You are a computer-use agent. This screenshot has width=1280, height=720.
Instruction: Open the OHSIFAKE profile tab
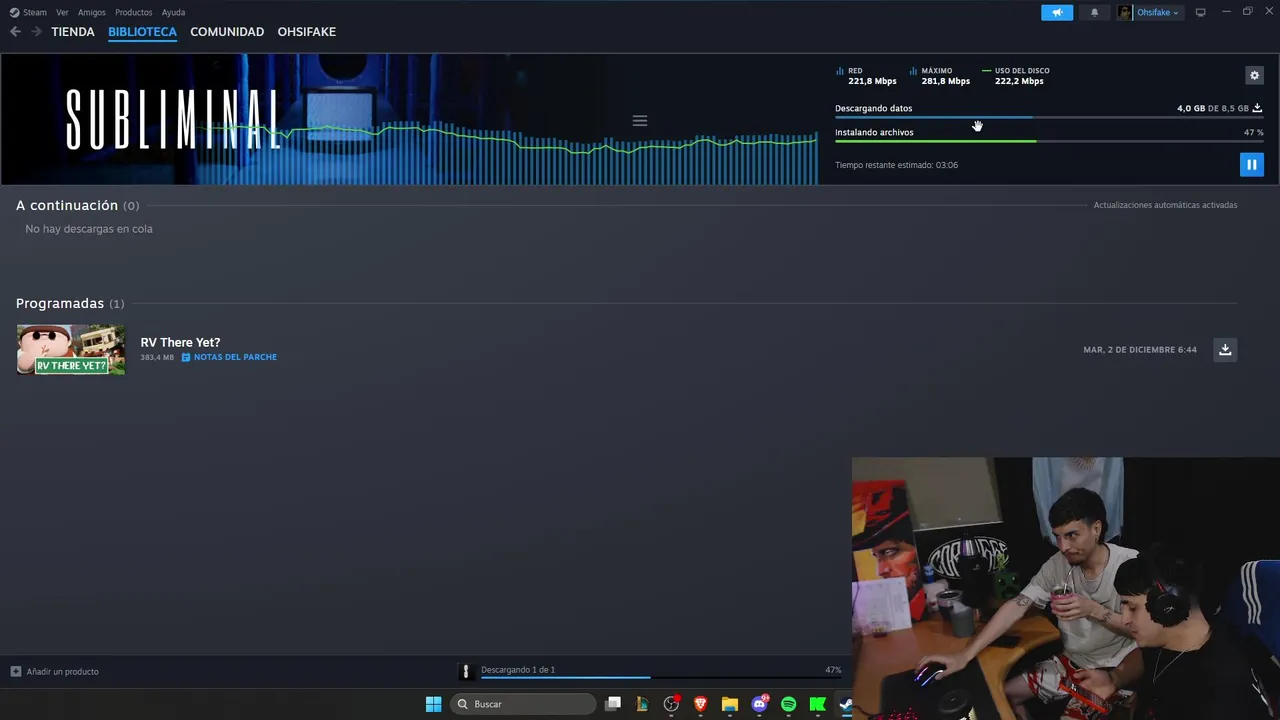pyautogui.click(x=306, y=32)
